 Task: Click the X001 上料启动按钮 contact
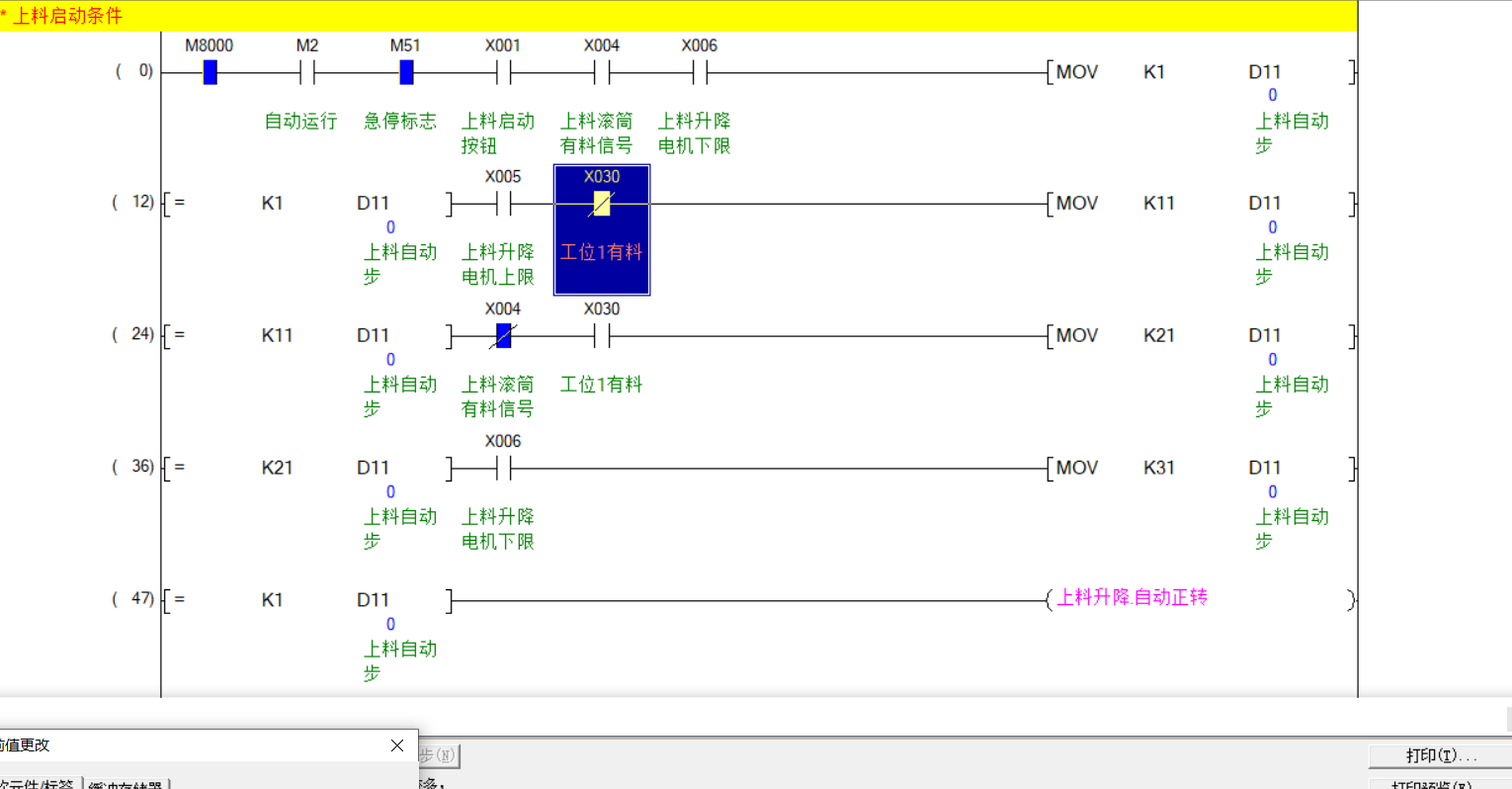503,72
